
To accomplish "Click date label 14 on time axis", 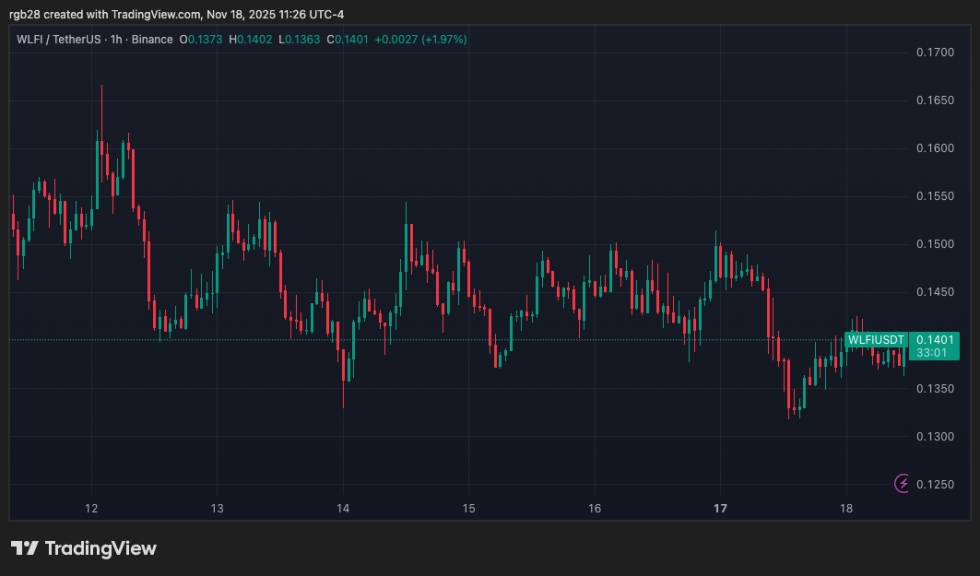I will tap(342, 508).
